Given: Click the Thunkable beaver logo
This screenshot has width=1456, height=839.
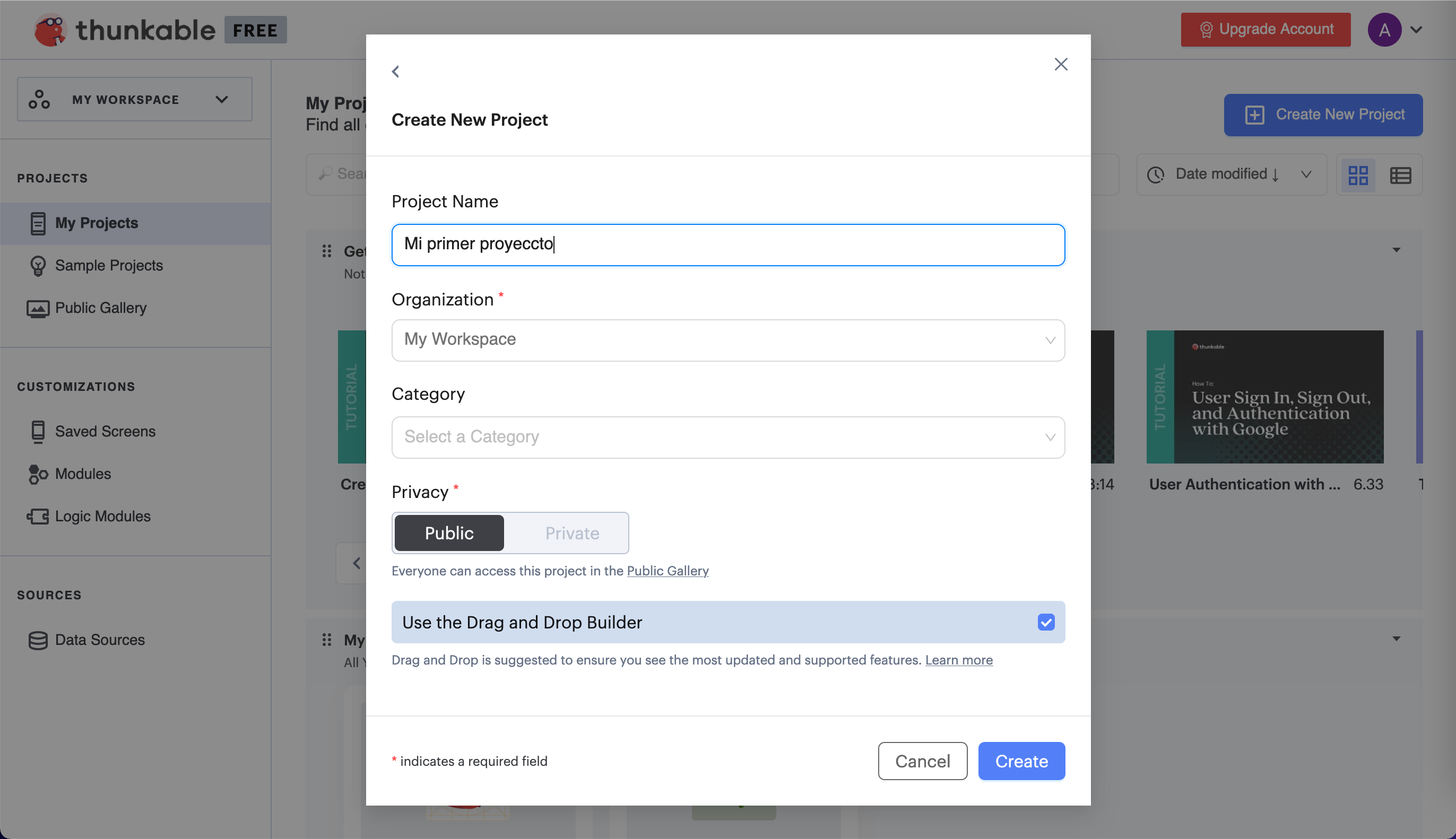Looking at the screenshot, I should 50,30.
